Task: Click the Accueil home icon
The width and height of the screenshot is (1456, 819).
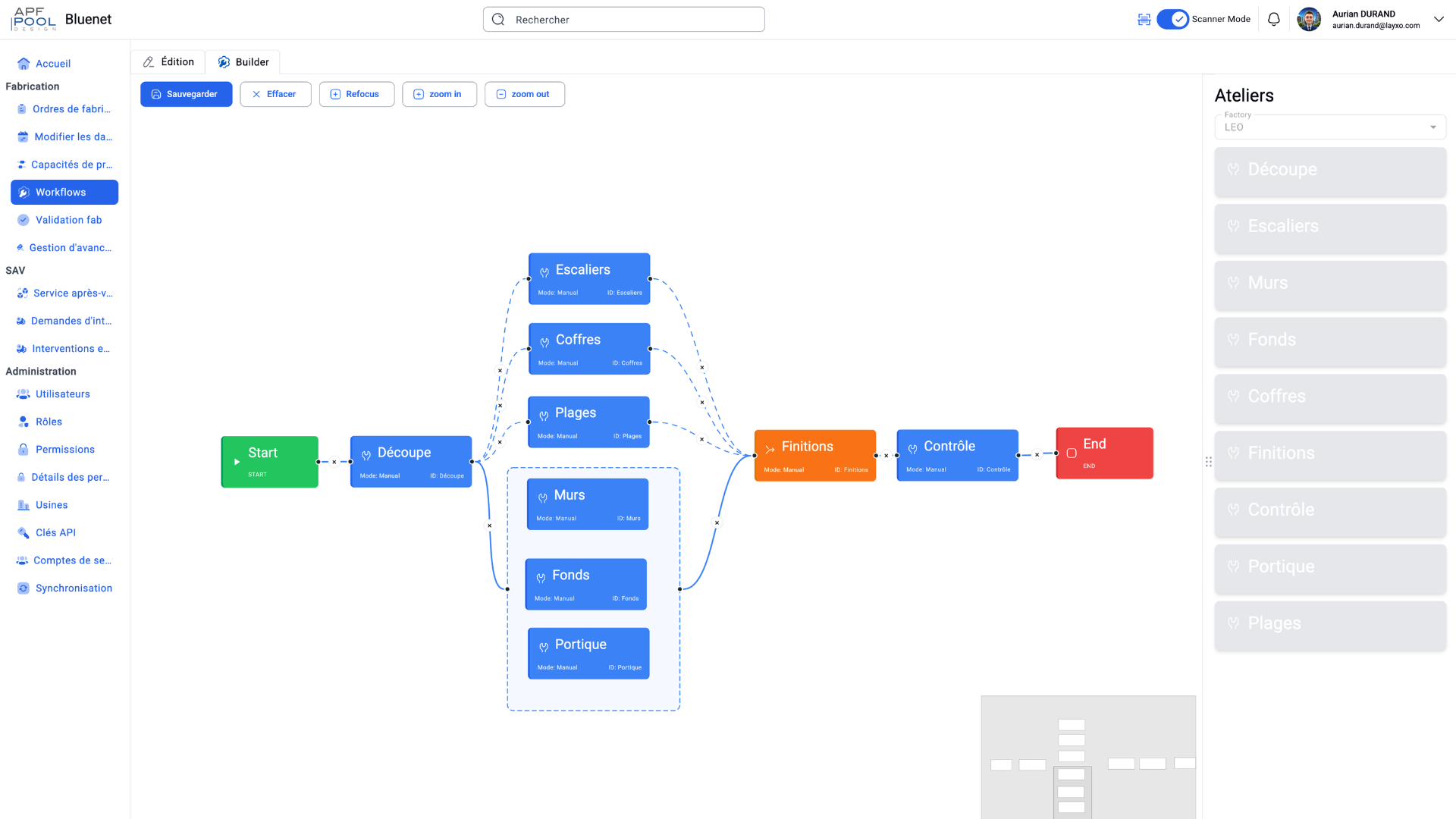Action: pyautogui.click(x=24, y=64)
